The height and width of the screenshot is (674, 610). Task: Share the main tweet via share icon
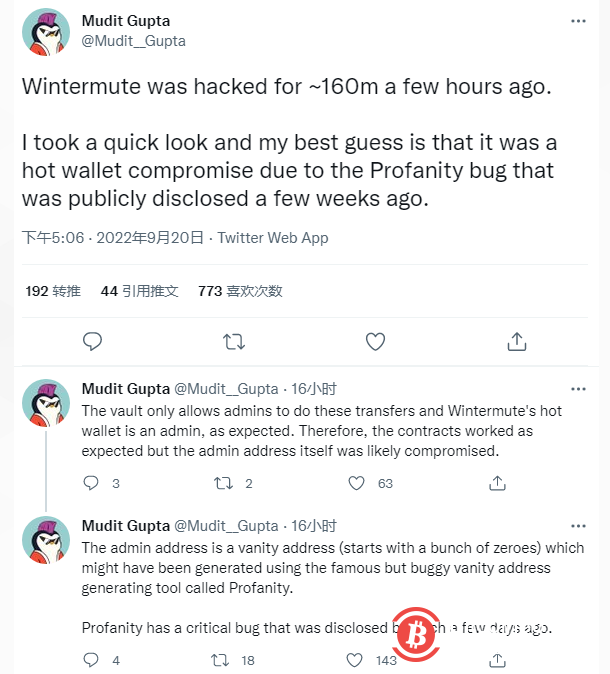point(516,341)
